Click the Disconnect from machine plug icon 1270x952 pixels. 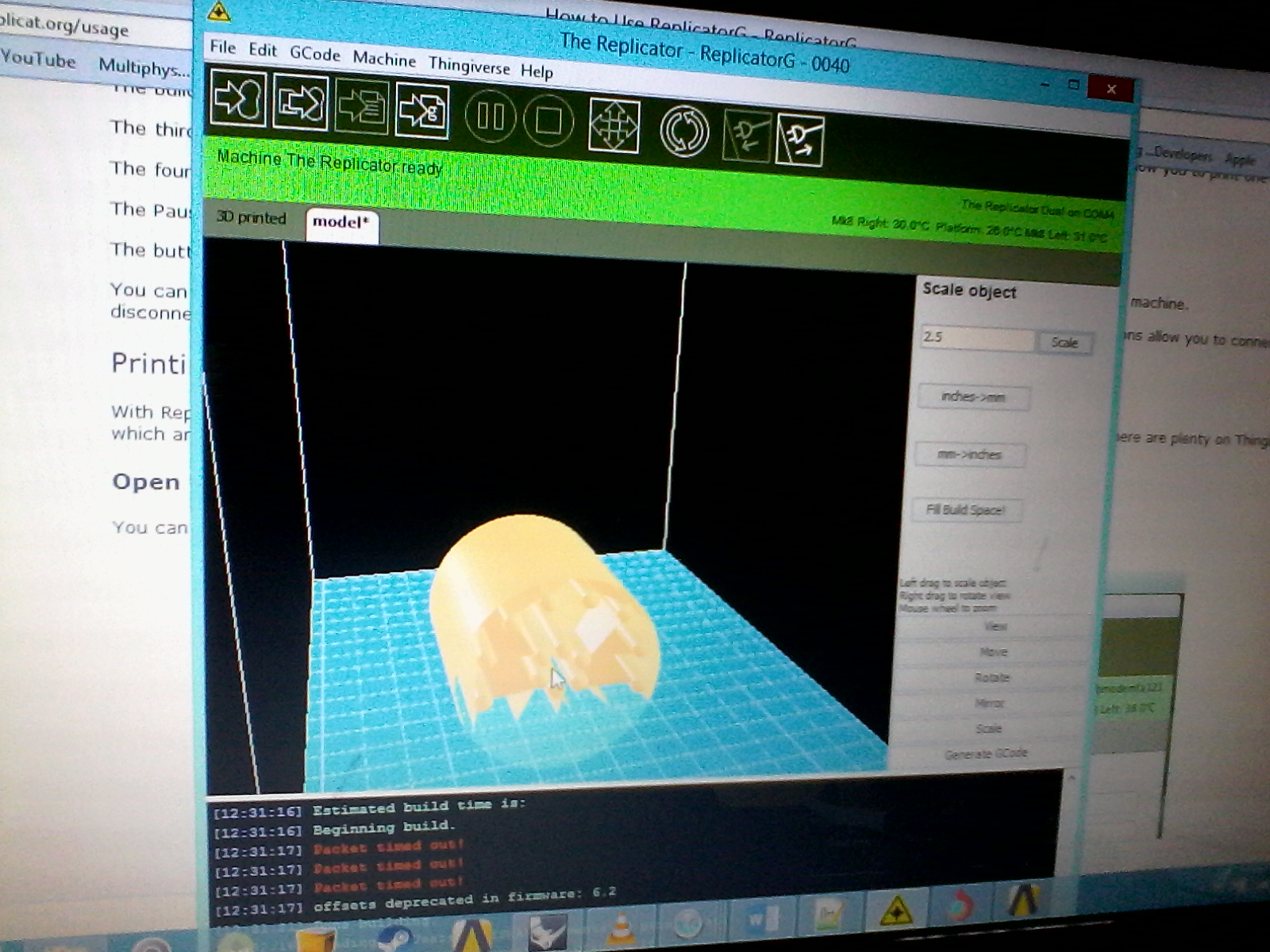pos(800,140)
